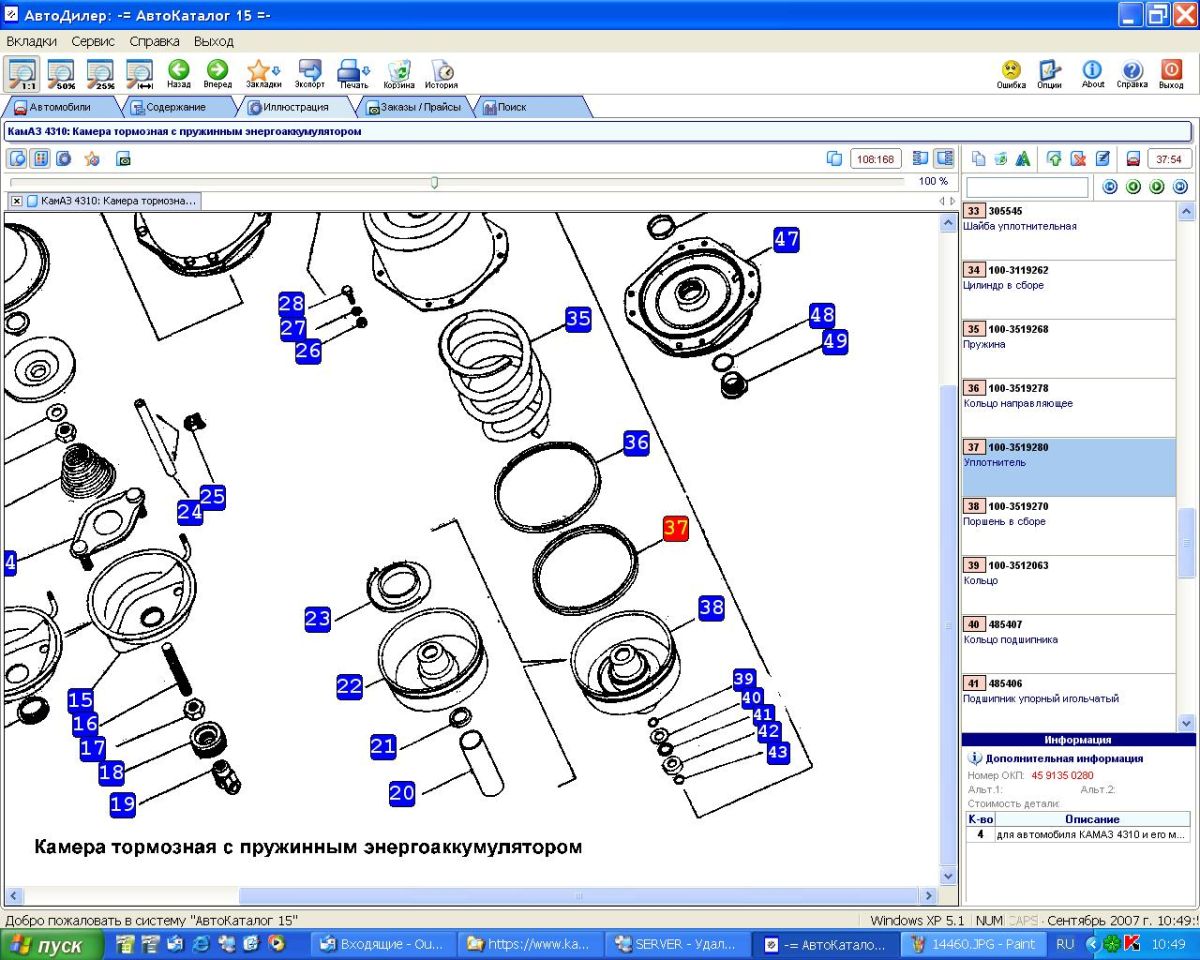Switch to the Содержание tab
The image size is (1200, 960).
(x=176, y=107)
